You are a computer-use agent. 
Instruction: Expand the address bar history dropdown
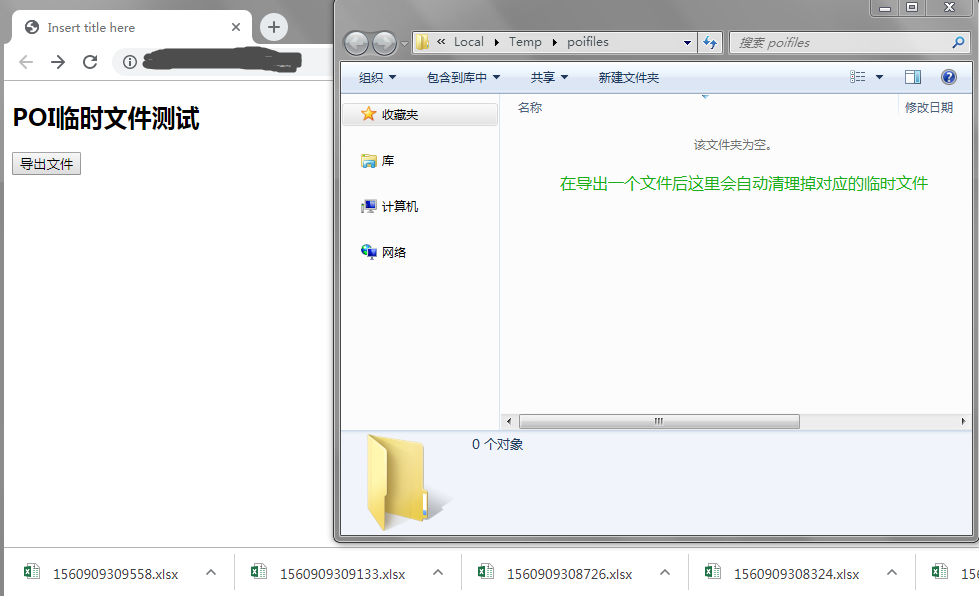point(688,42)
